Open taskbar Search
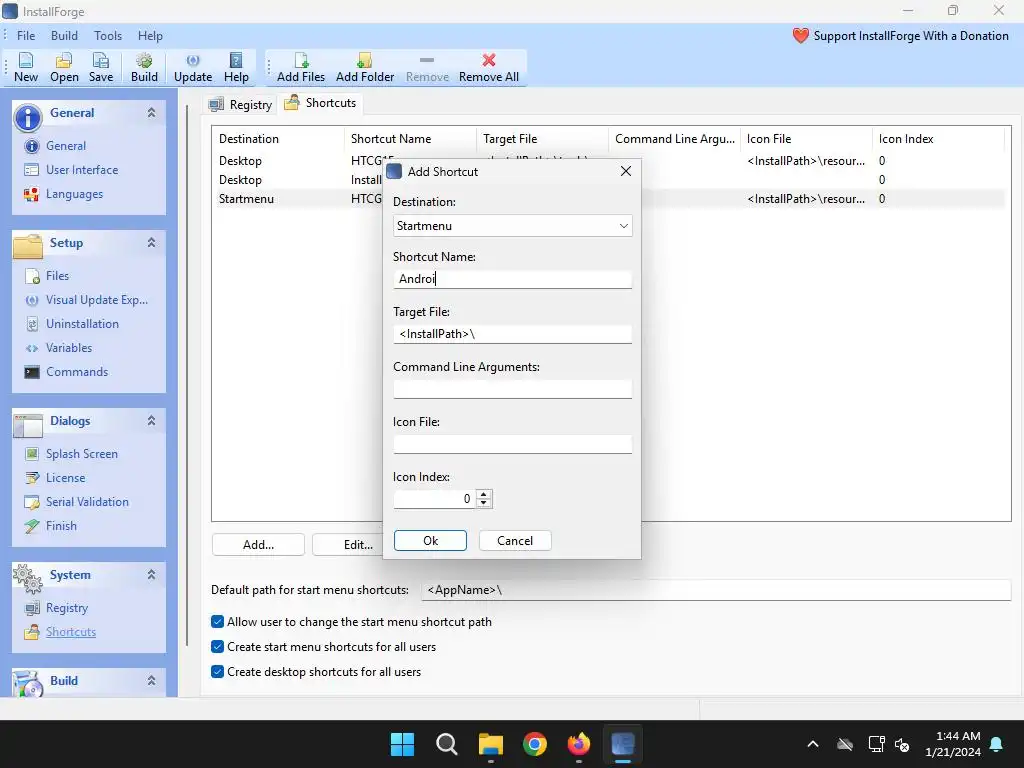The height and width of the screenshot is (768, 1024). pyautogui.click(x=447, y=744)
